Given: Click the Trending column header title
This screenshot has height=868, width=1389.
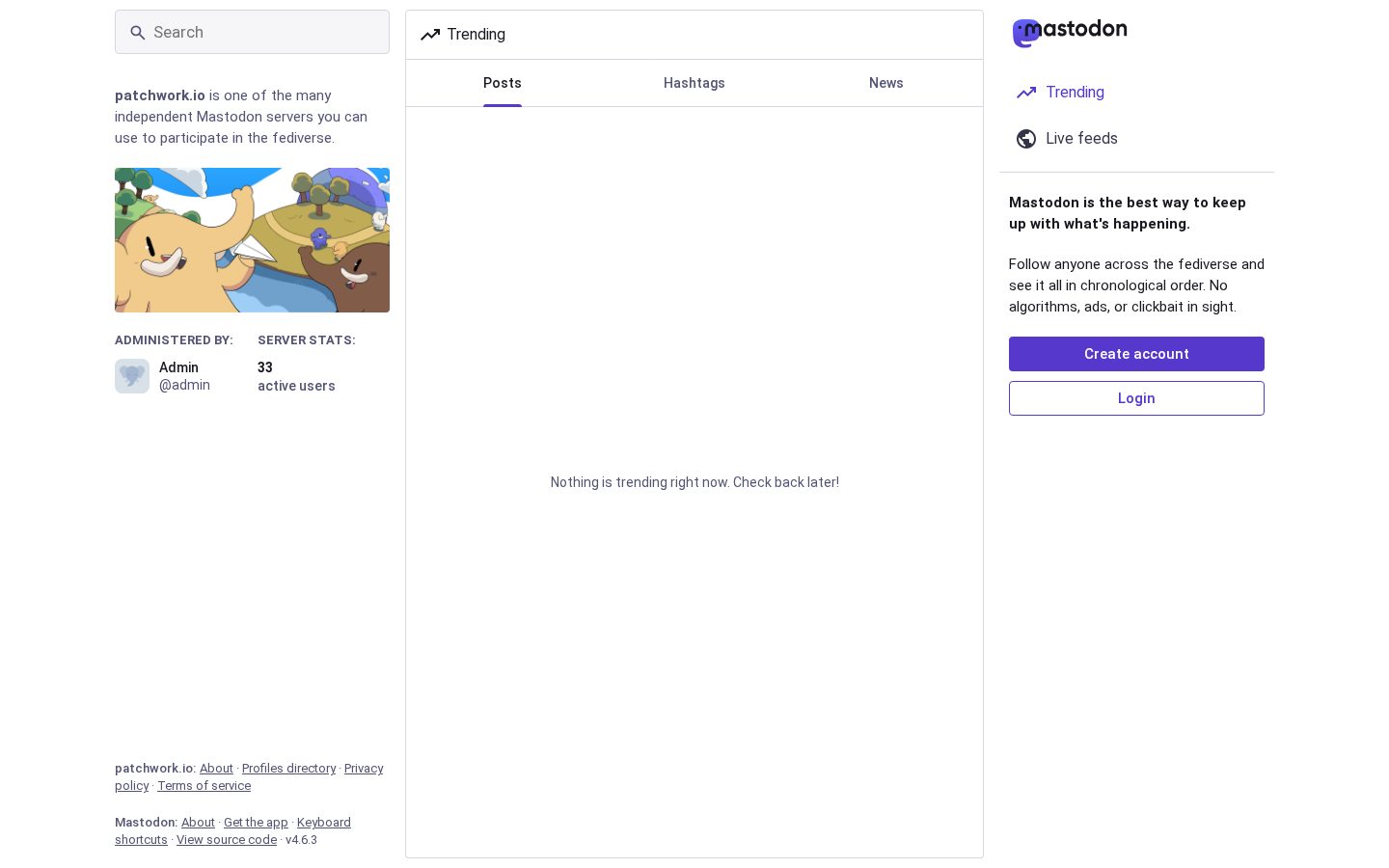Looking at the screenshot, I should coord(476,35).
